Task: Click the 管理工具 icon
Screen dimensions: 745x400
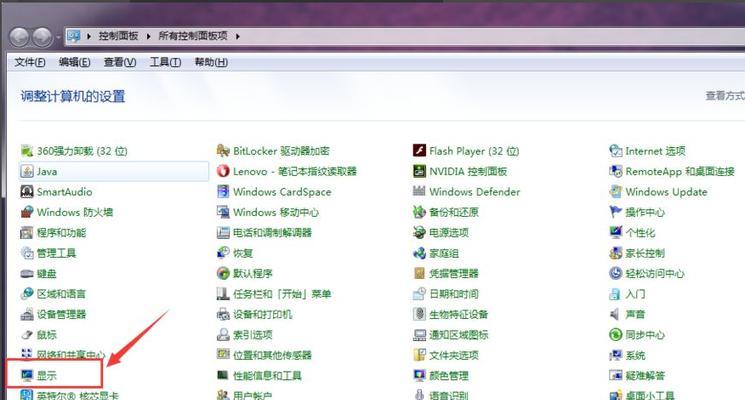Action: pos(27,253)
